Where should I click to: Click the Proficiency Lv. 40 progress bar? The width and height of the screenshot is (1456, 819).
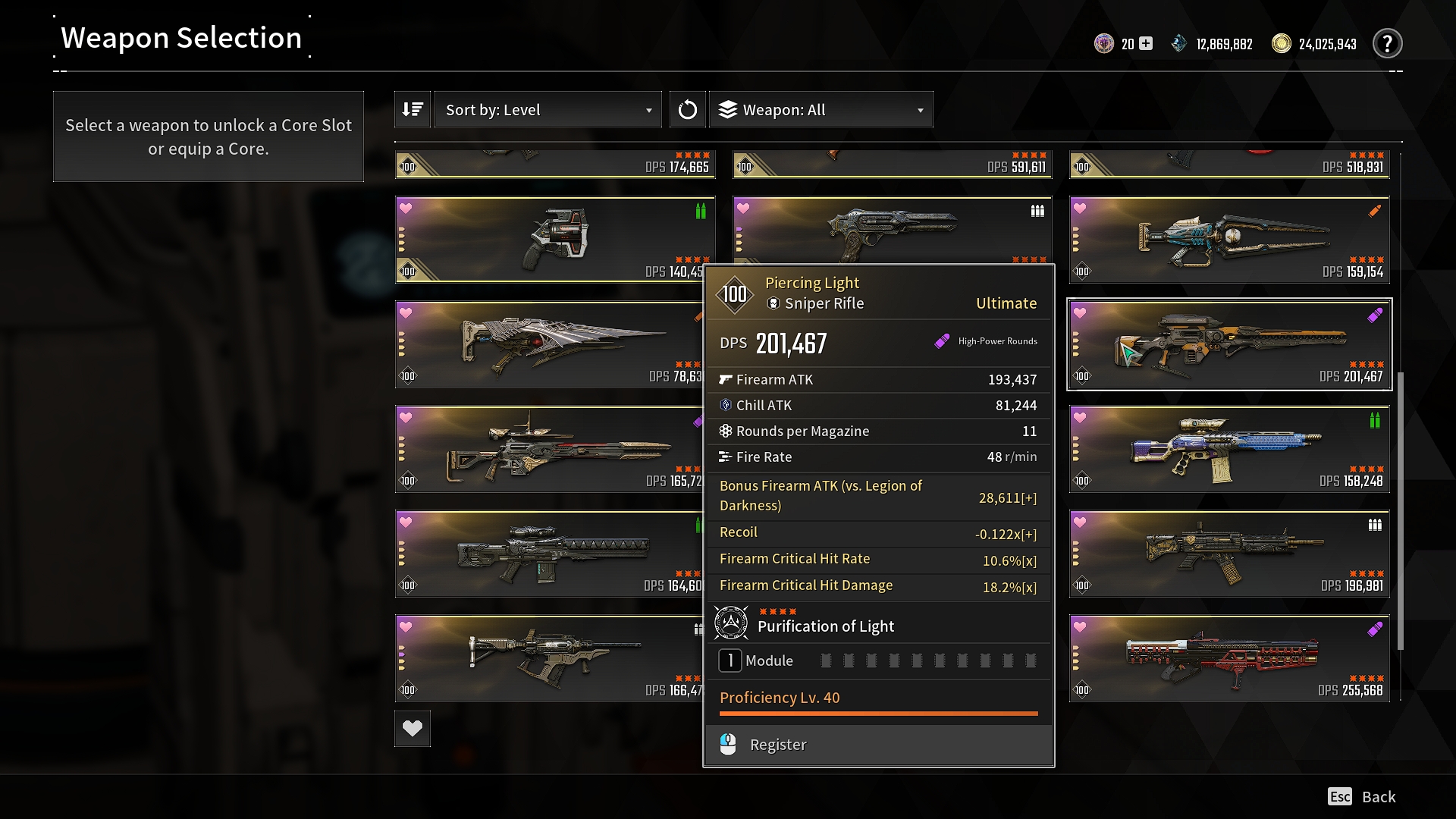coord(878,714)
